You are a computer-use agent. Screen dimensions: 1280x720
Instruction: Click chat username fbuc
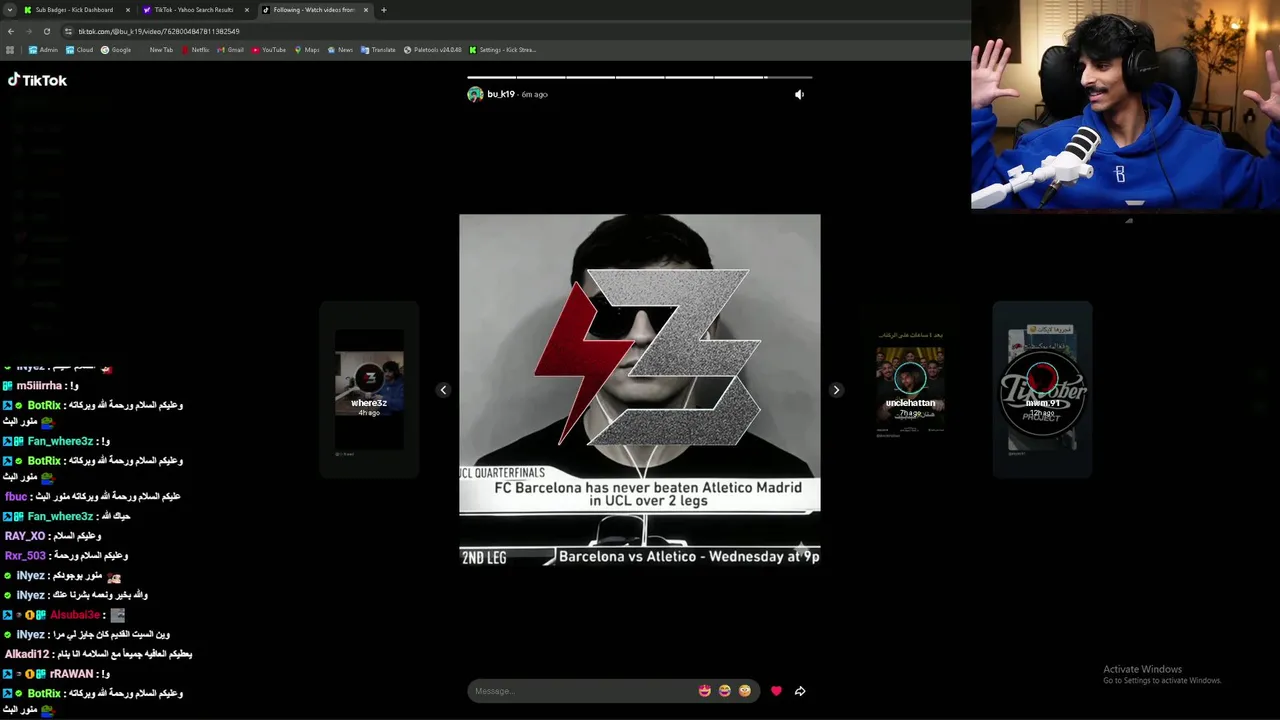click(15, 496)
